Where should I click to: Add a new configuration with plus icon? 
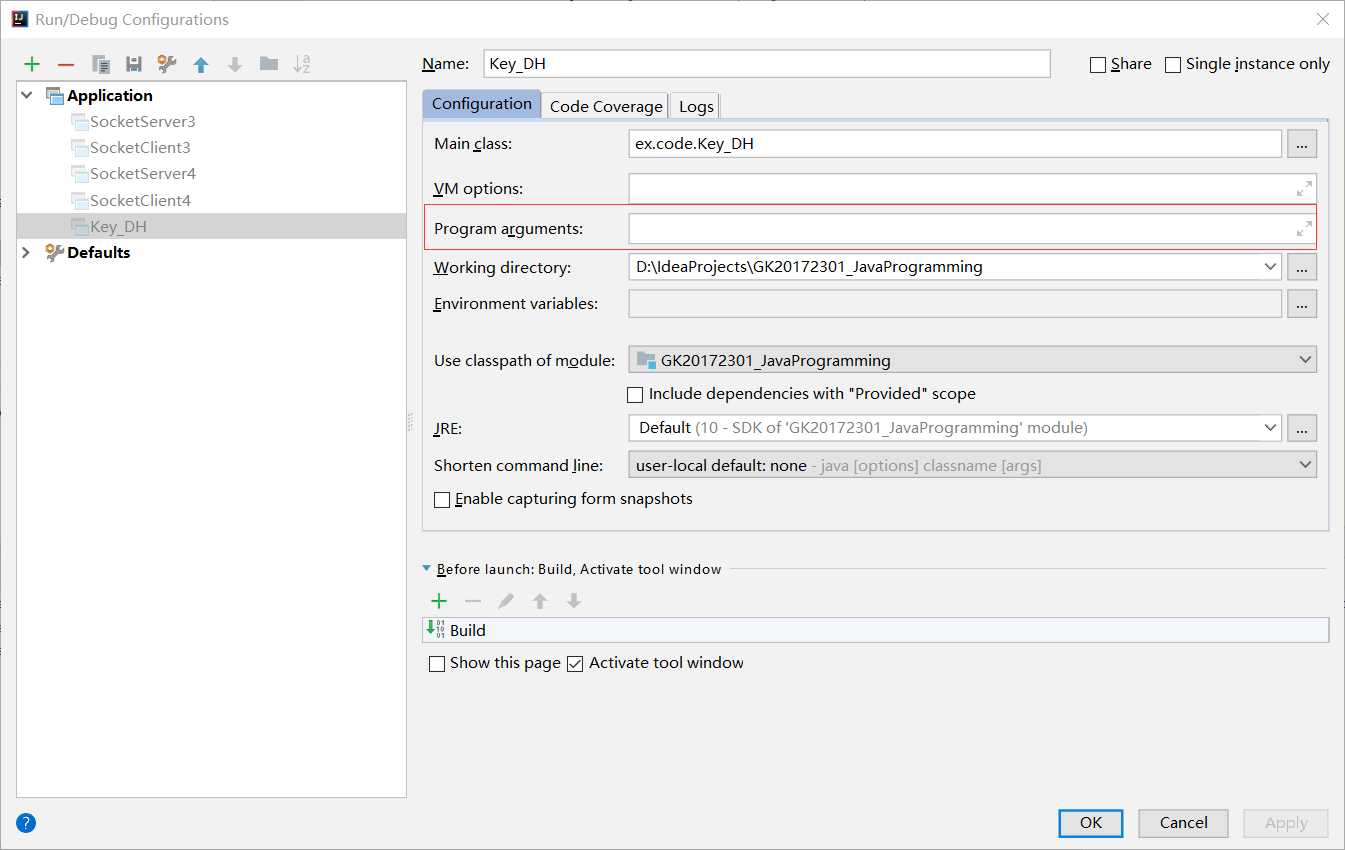[32, 64]
